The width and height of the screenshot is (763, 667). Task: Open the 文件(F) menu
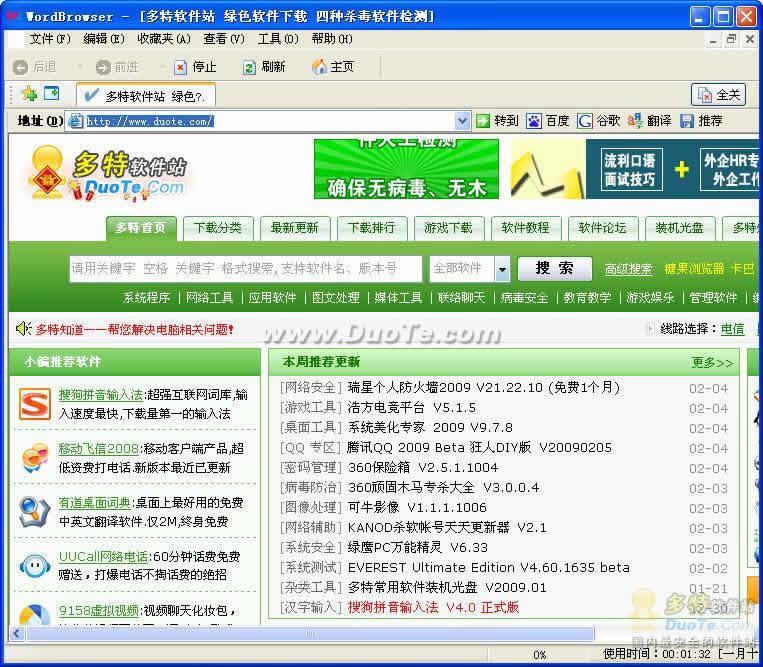coord(50,39)
